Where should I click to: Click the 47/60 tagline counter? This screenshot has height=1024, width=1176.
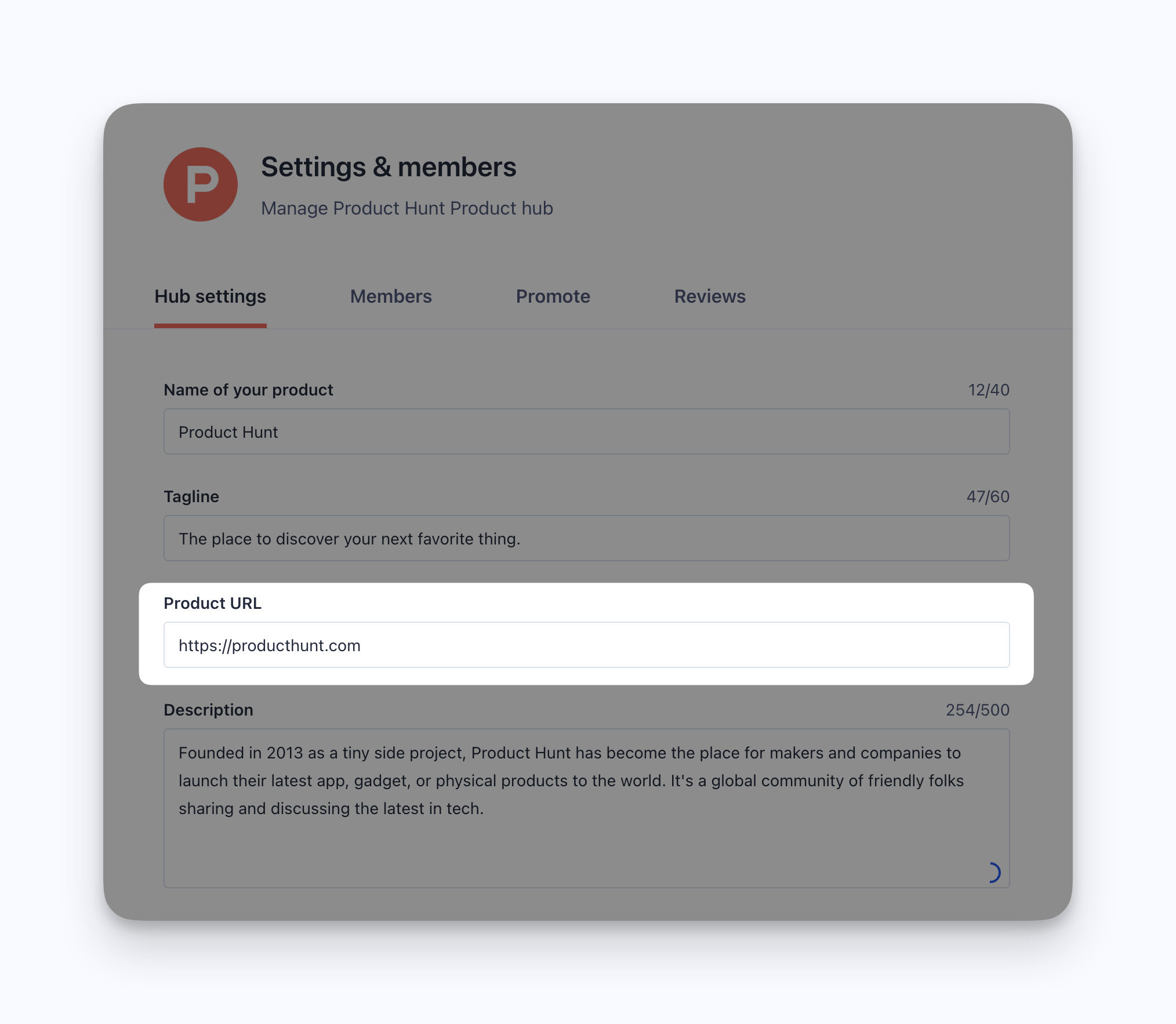pos(988,497)
